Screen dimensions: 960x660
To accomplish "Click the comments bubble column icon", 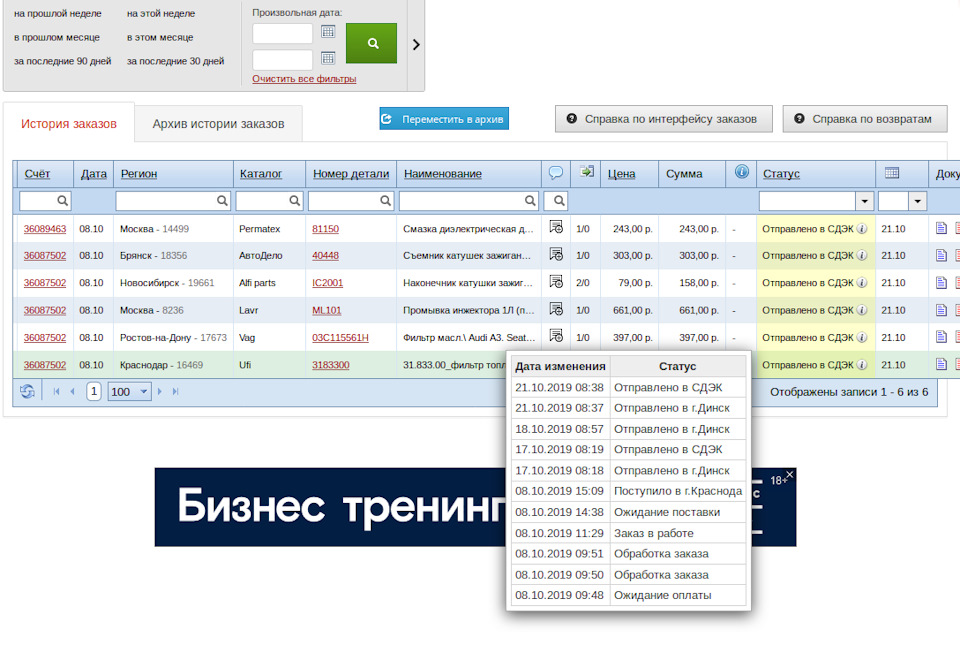I will pos(555,173).
